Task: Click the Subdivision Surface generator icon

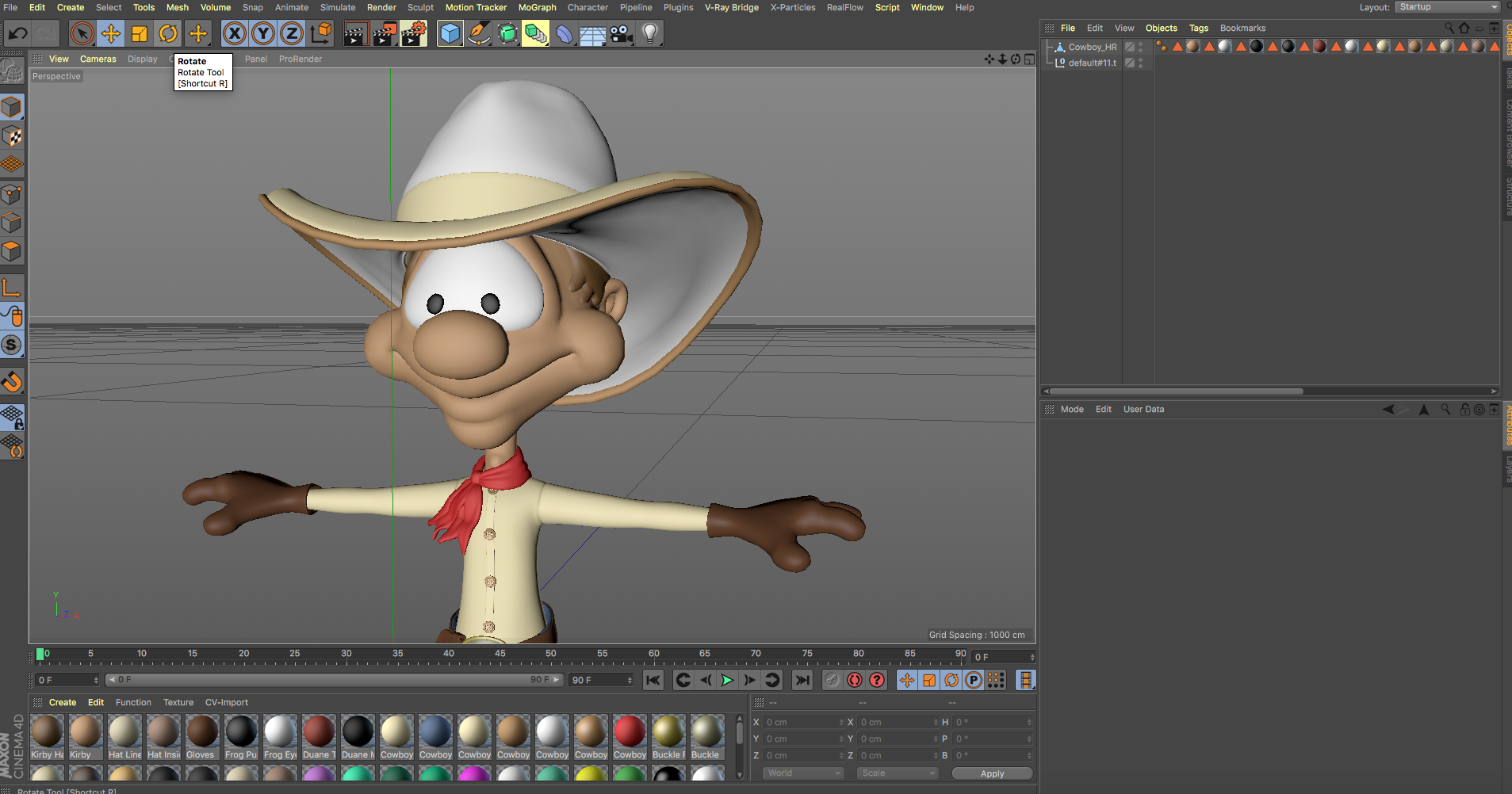Action: (x=507, y=33)
